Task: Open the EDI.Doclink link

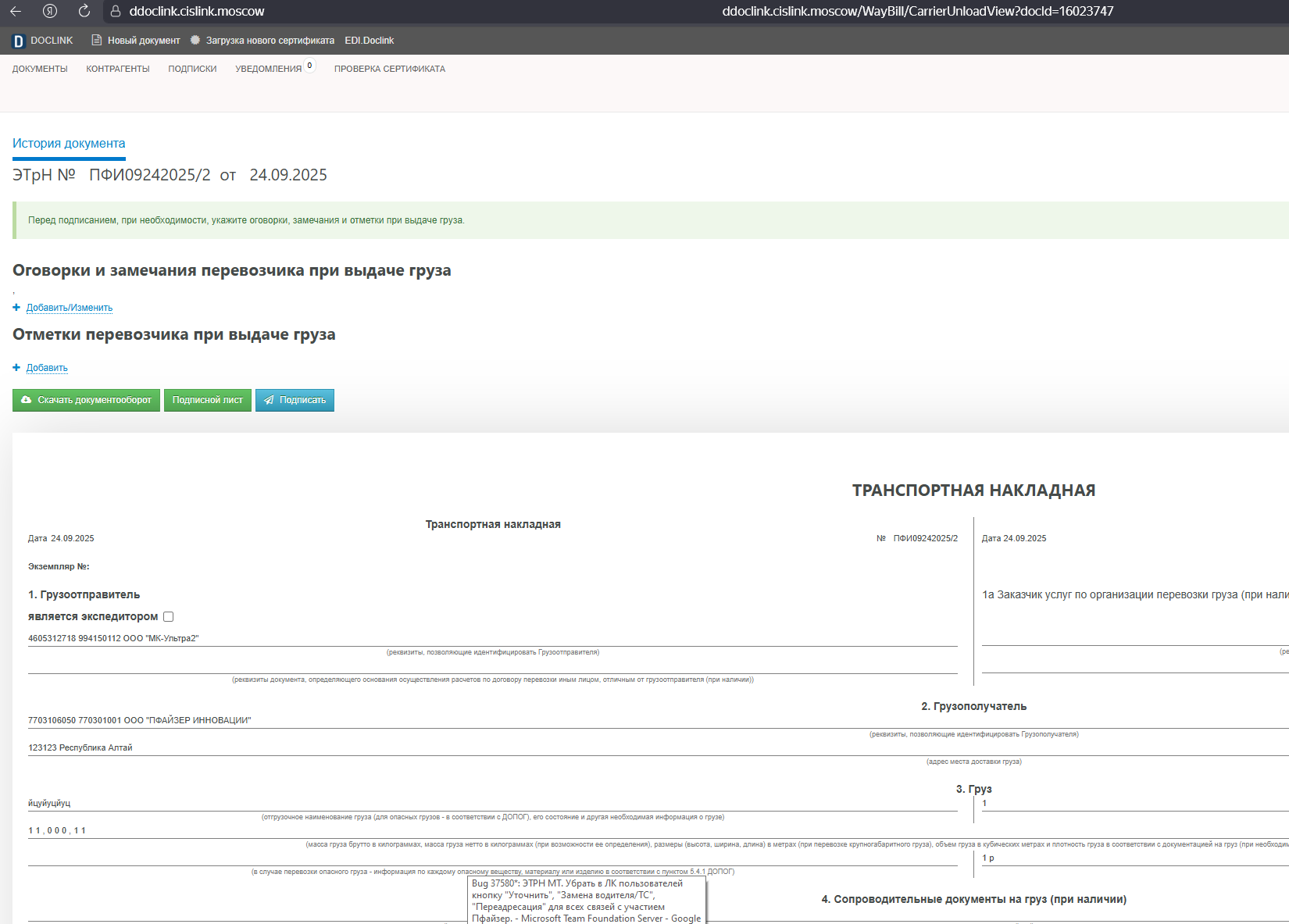Action: tap(370, 41)
